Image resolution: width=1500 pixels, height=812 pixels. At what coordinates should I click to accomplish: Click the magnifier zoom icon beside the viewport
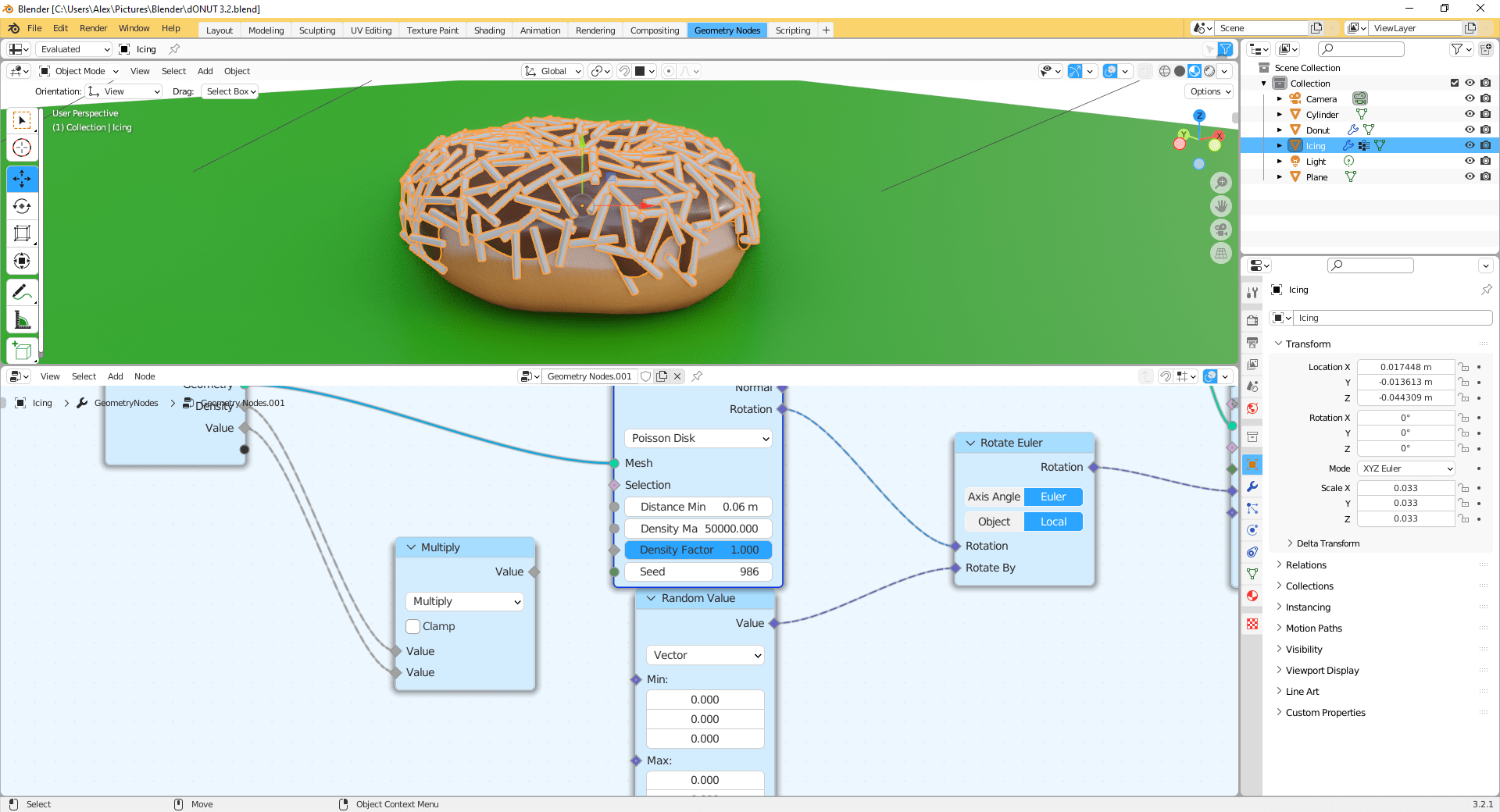coord(1221,182)
